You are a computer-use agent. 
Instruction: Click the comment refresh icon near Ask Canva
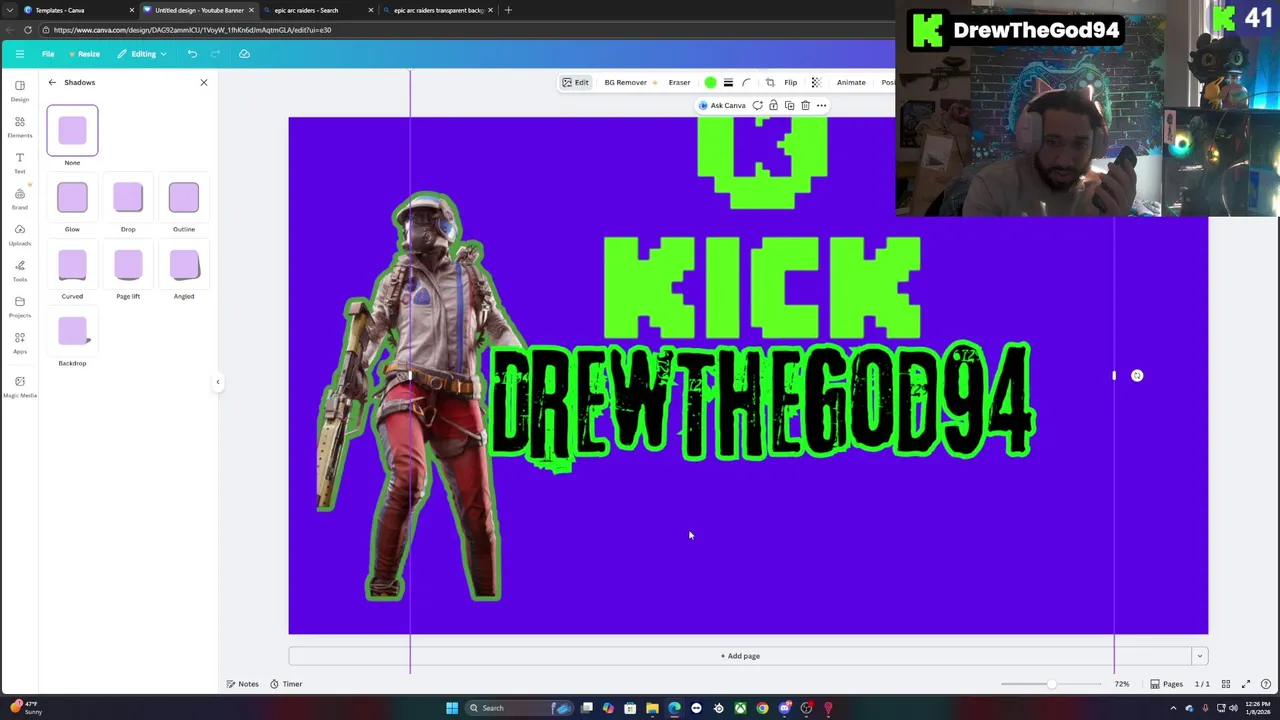tap(757, 105)
